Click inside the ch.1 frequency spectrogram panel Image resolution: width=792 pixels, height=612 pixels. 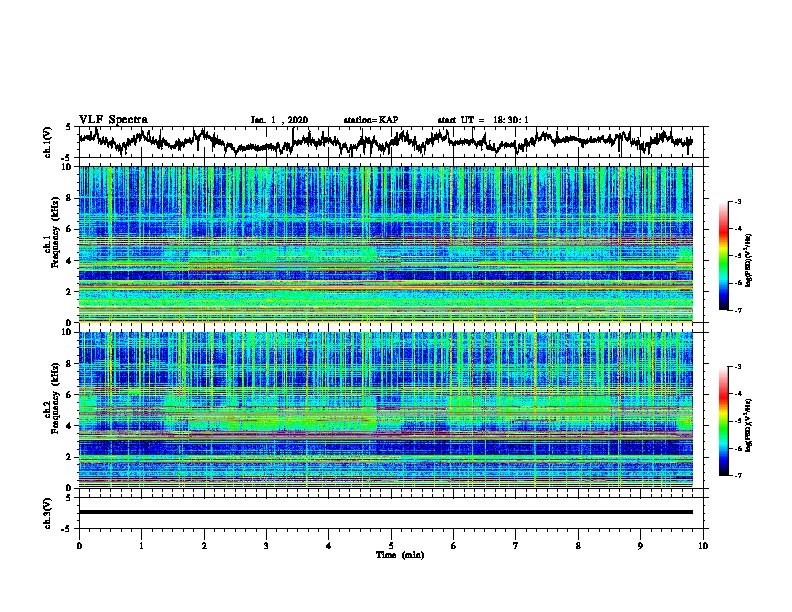pos(385,244)
